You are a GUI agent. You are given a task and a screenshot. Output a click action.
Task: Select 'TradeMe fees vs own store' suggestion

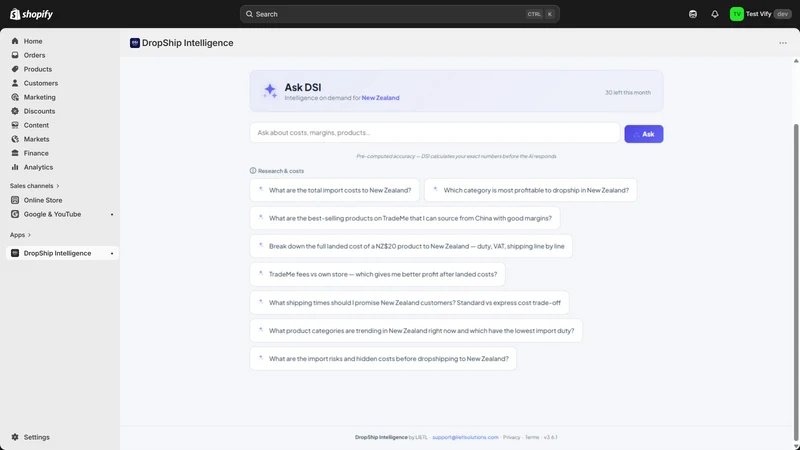(377, 274)
